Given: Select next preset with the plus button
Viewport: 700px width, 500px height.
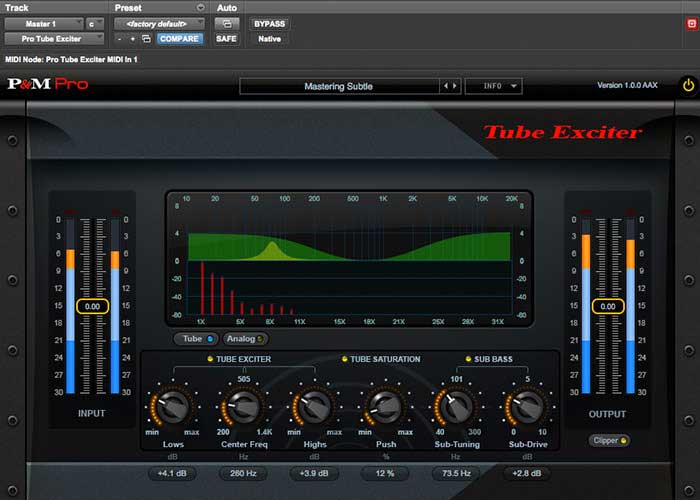Looking at the screenshot, I should click(x=133, y=39).
